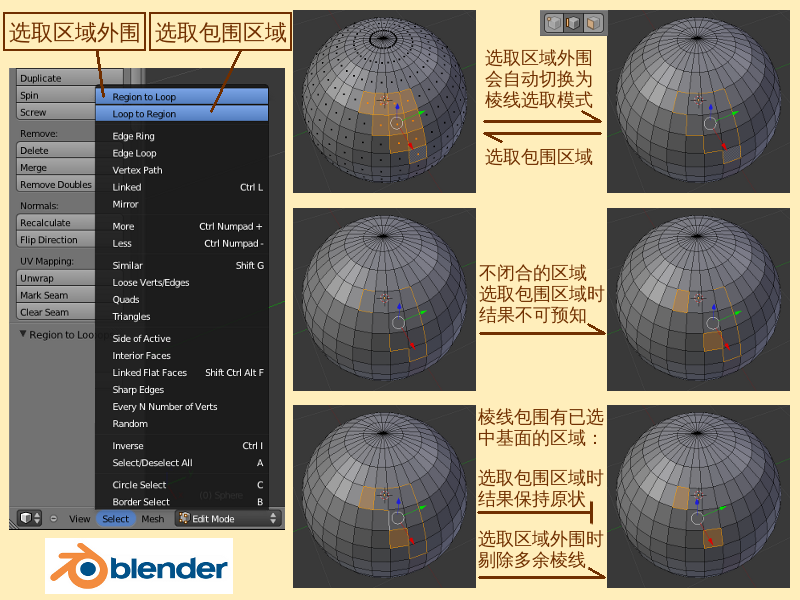Viewport: 800px width, 600px height.
Task: Open the View menu in the header
Action: point(80,519)
